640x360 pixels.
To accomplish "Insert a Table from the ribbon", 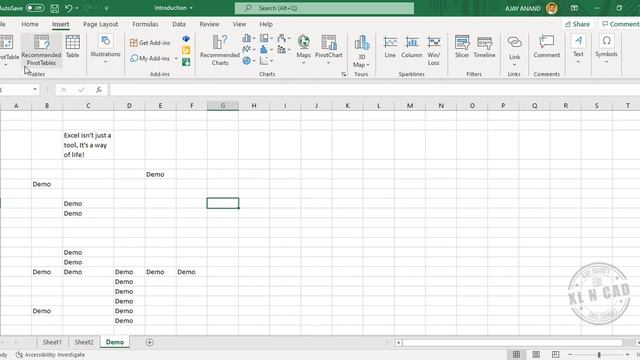I will click(x=73, y=46).
